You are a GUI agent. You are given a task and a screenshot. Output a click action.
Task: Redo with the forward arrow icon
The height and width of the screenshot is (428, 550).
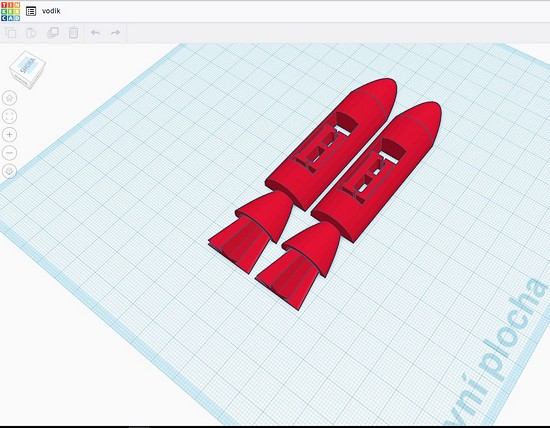pyautogui.click(x=115, y=33)
